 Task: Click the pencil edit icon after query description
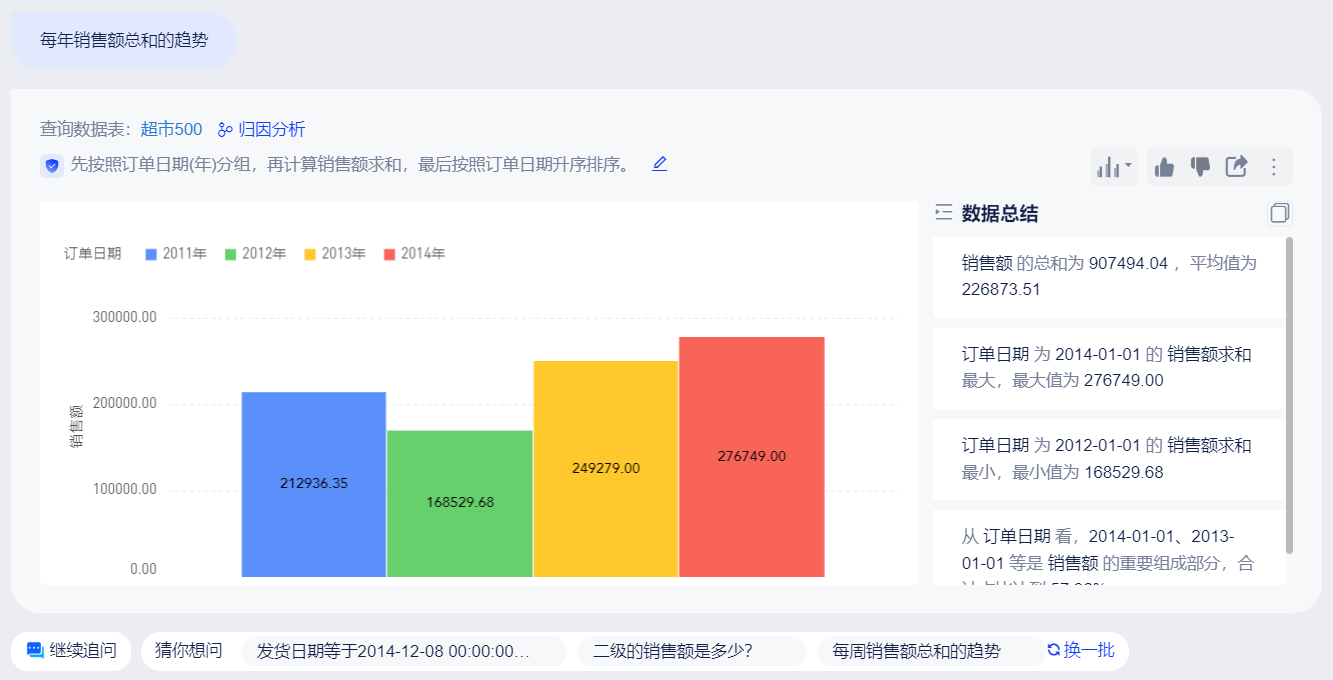pyautogui.click(x=659, y=164)
